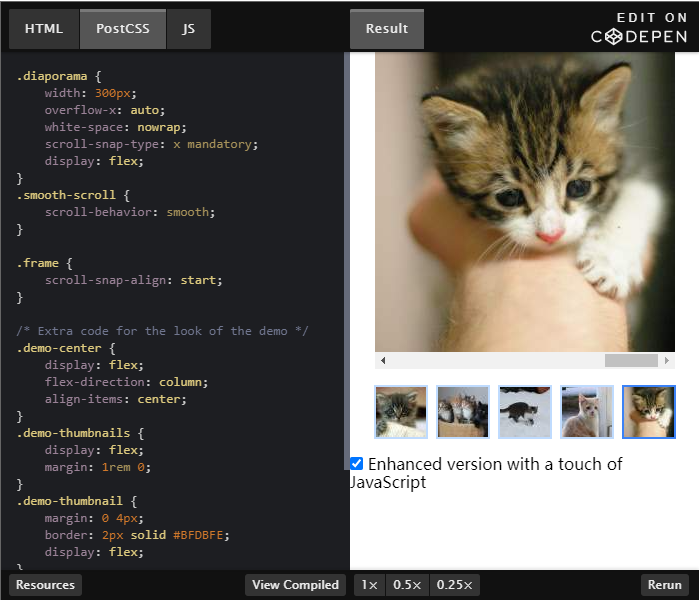Screen dimensions: 699x600
Task: Open the JS code tab
Action: tap(188, 29)
